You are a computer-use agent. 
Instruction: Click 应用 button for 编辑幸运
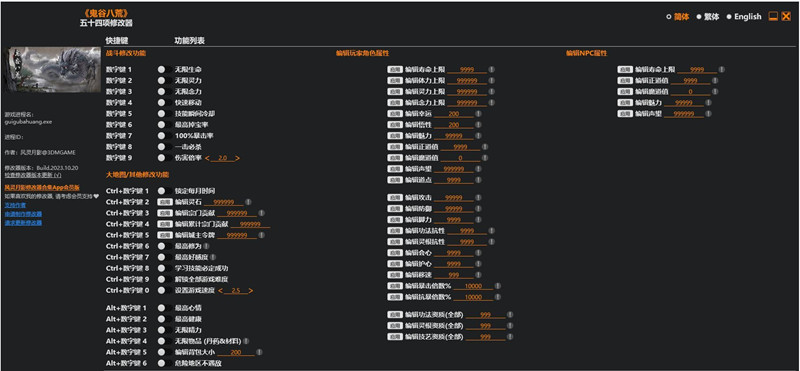[x=395, y=114]
